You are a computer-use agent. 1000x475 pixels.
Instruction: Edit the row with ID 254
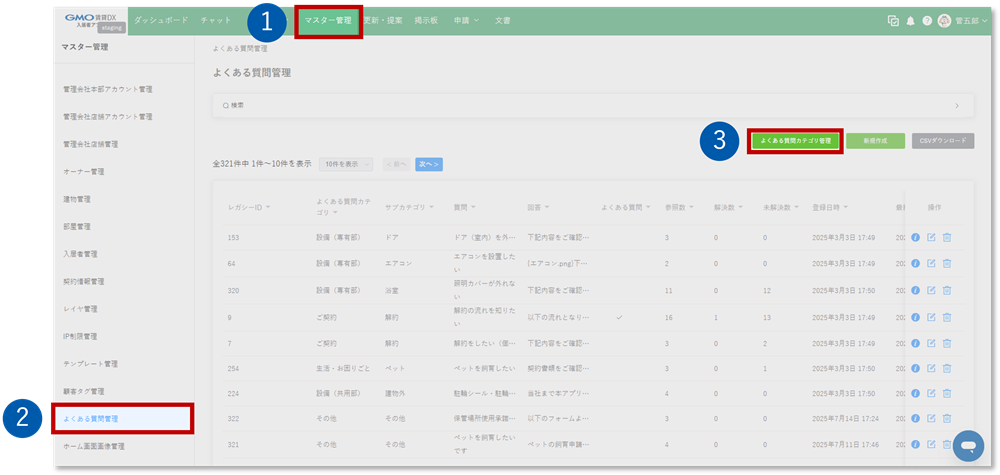tap(931, 369)
